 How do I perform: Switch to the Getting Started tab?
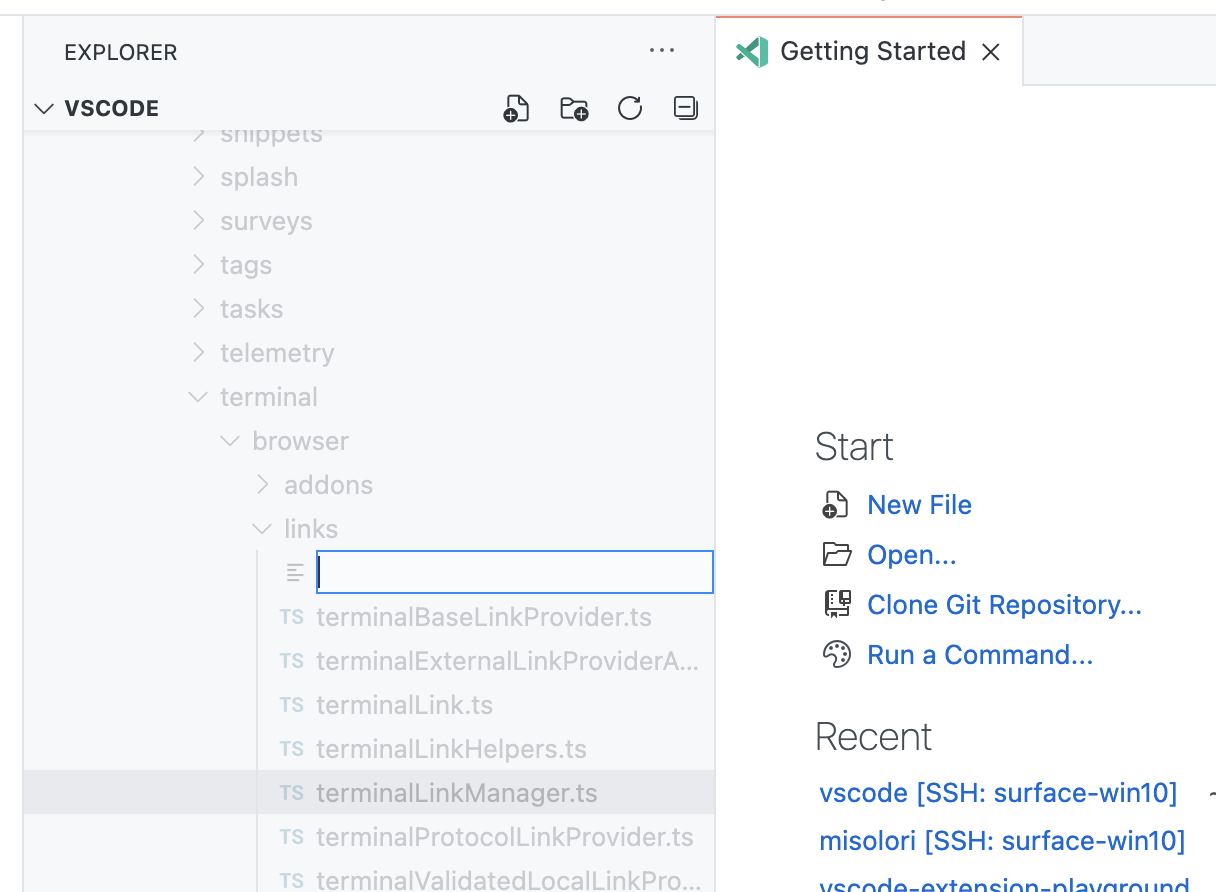[873, 51]
